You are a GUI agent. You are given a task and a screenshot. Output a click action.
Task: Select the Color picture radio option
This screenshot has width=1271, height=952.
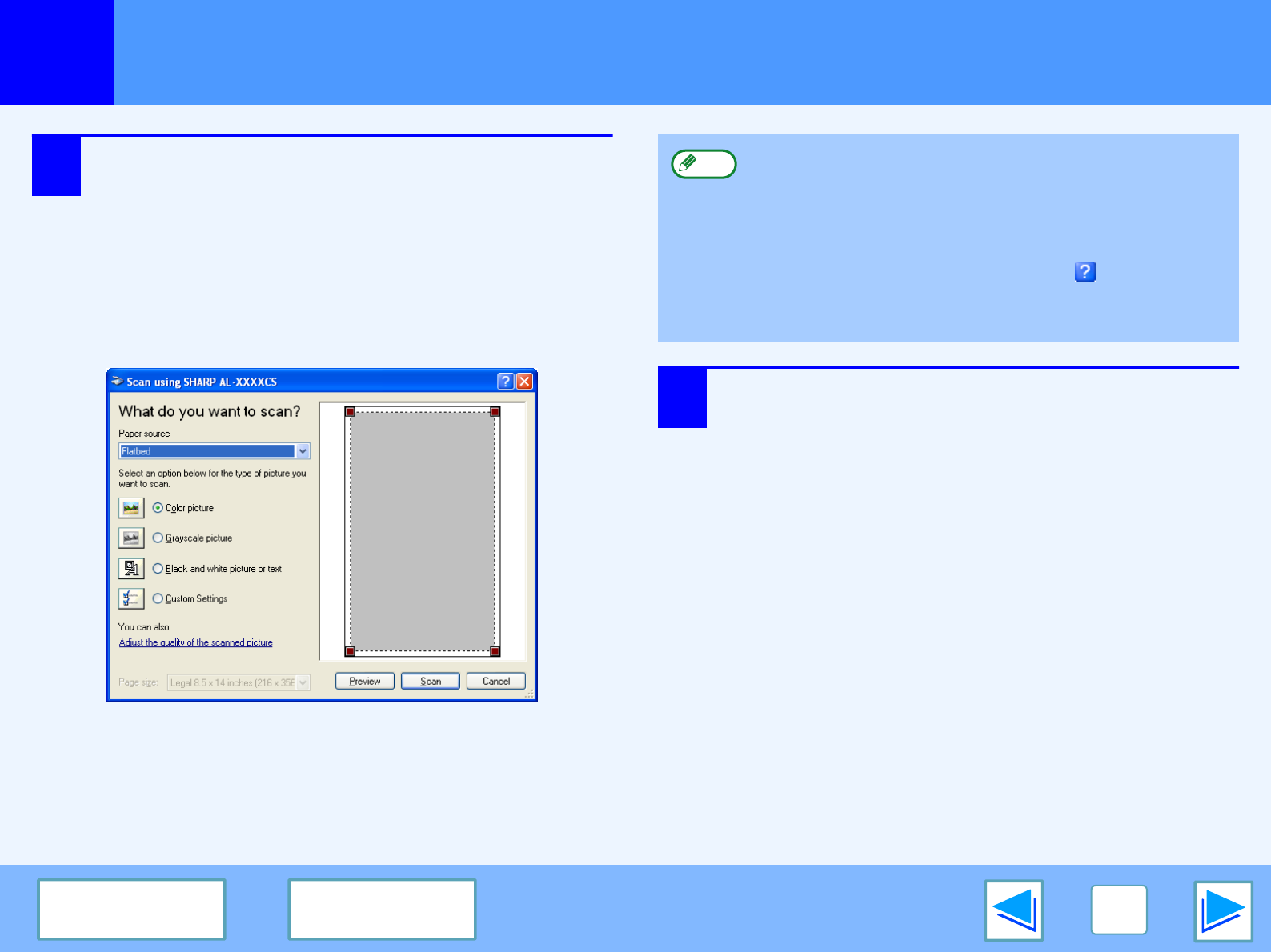(x=158, y=508)
